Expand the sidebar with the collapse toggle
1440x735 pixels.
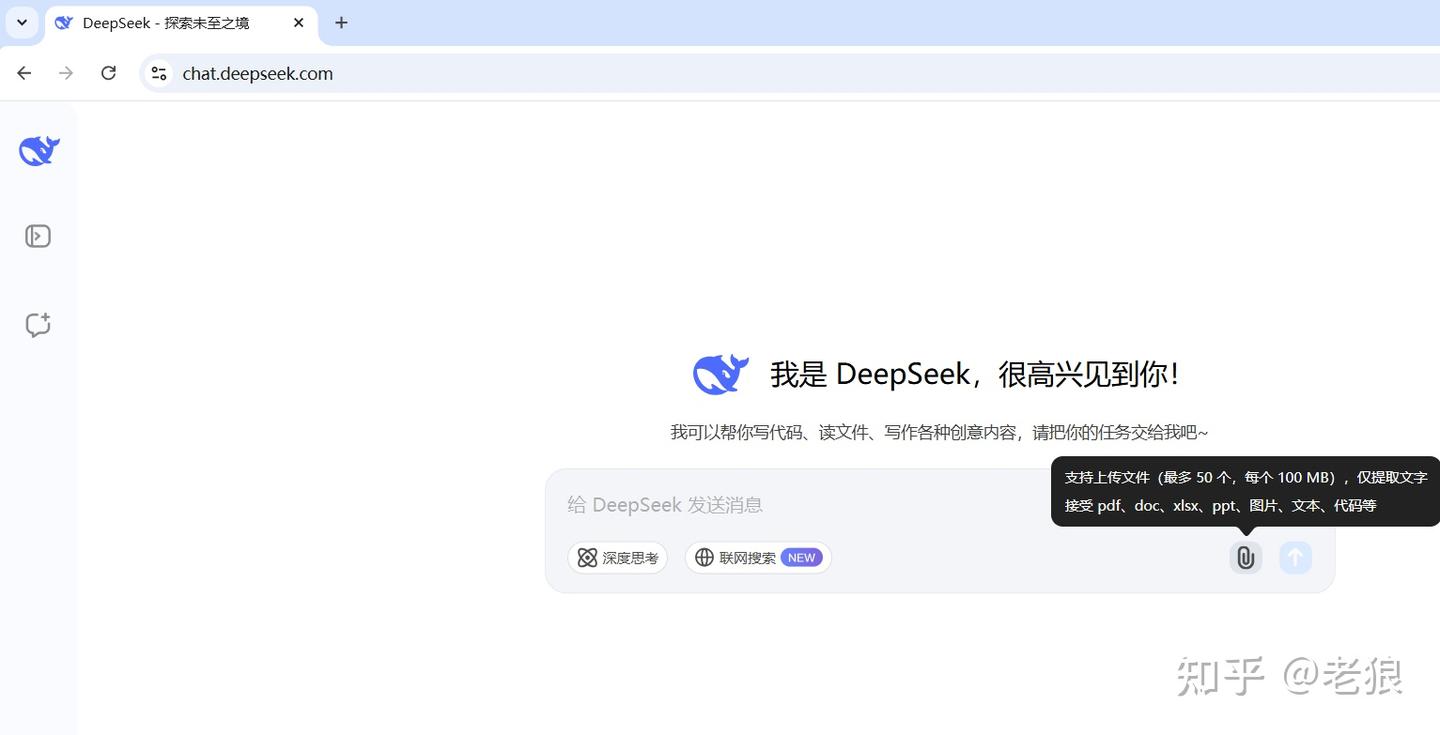(38, 236)
